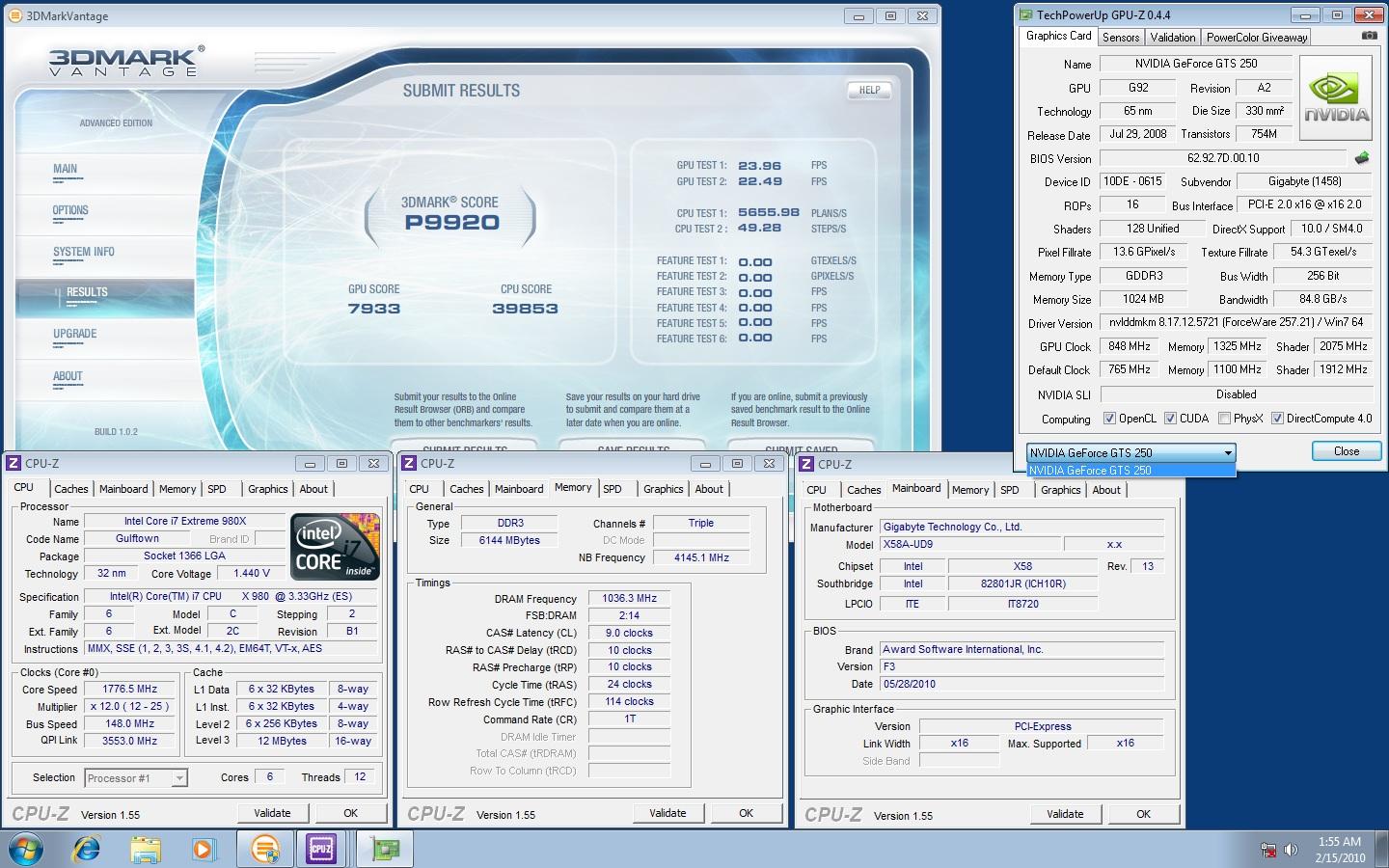Image resolution: width=1389 pixels, height=868 pixels.
Task: Click the Intel Core i7 logo in CPU-Z
Action: tap(335, 547)
